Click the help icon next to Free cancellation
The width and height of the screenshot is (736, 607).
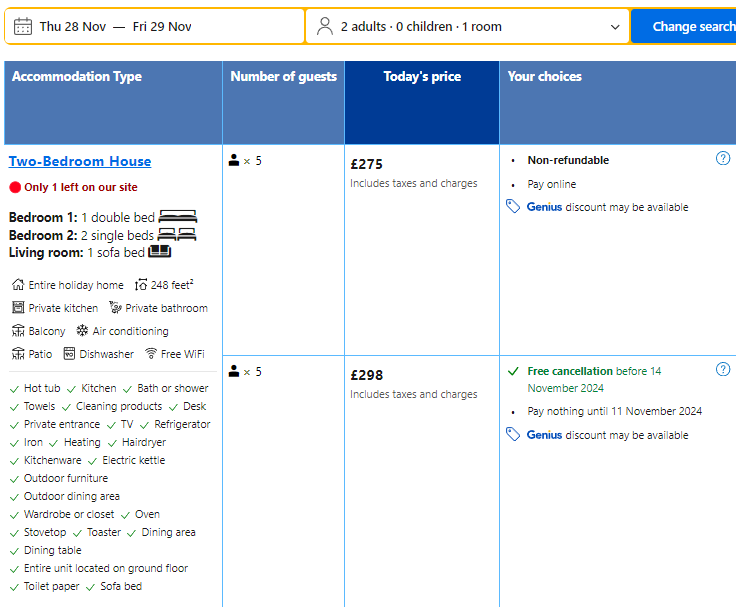tap(723, 369)
